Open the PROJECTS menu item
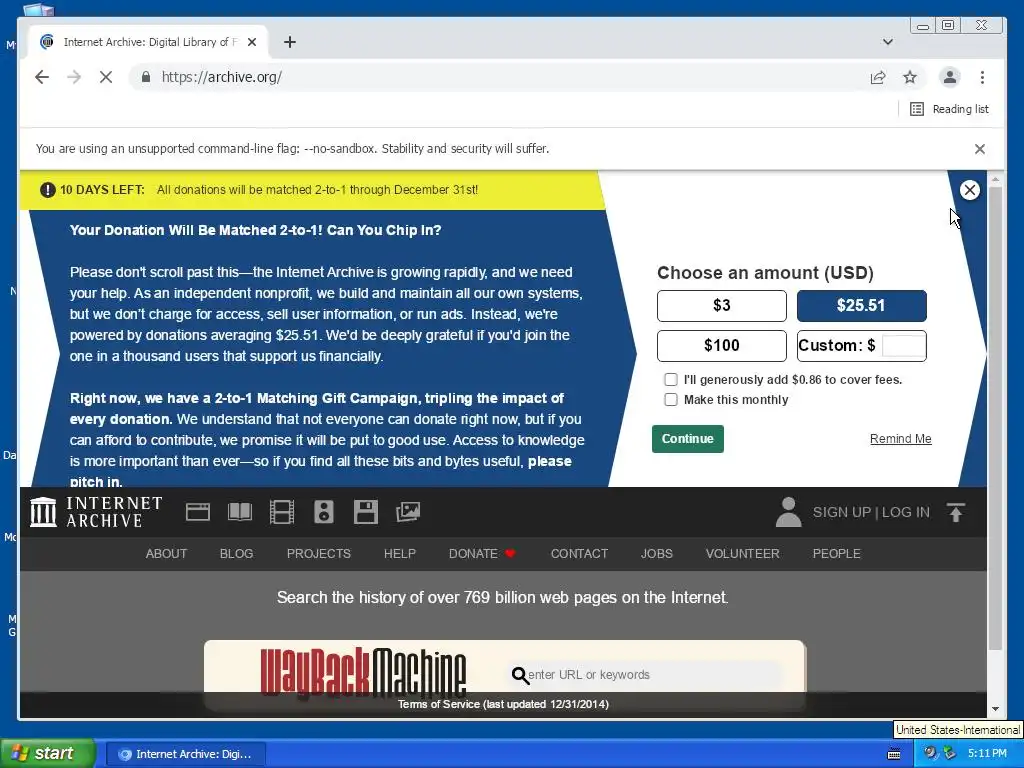The width and height of the screenshot is (1024, 768). [319, 554]
